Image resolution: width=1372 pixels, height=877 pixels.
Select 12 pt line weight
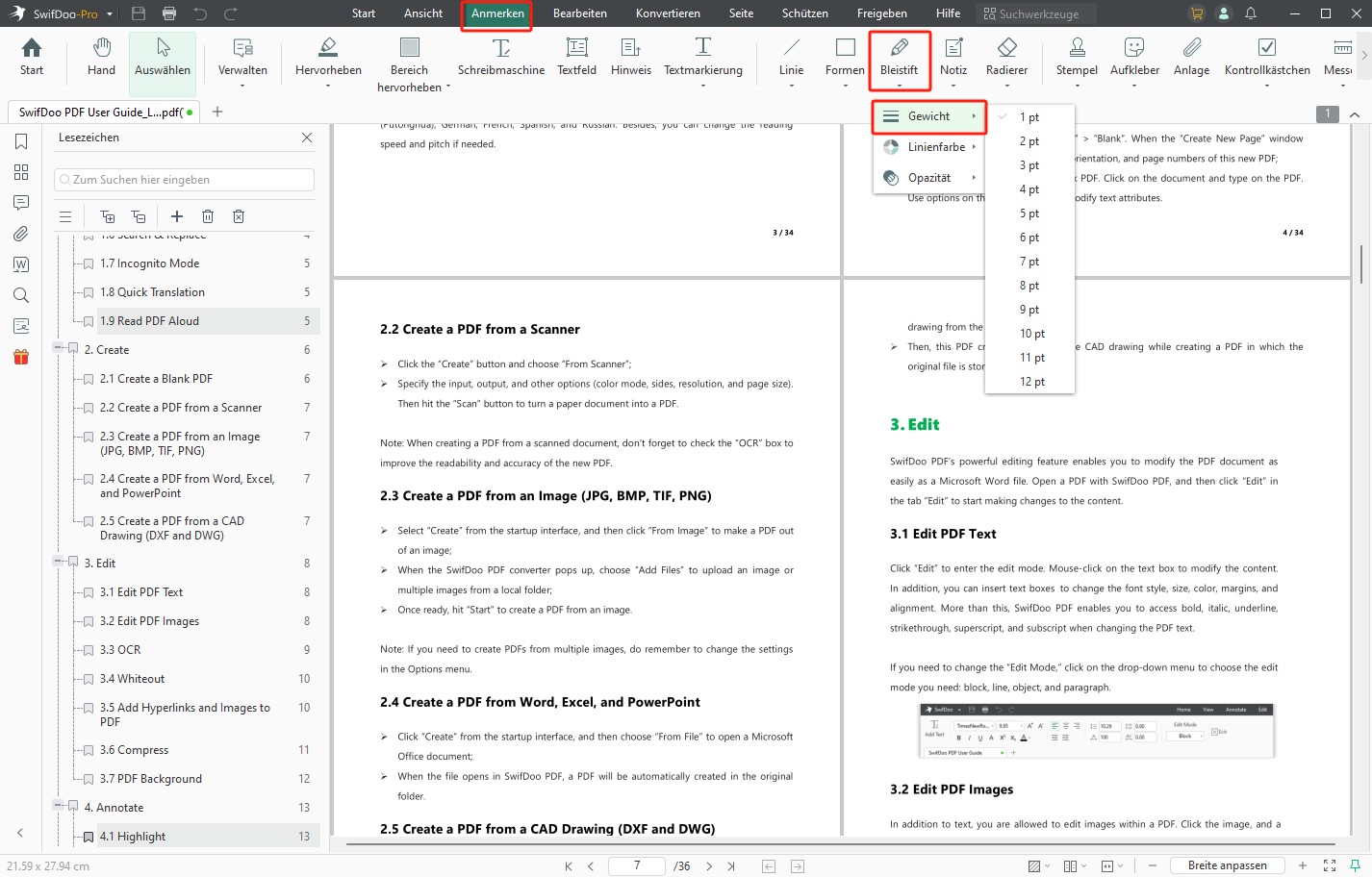point(1029,382)
